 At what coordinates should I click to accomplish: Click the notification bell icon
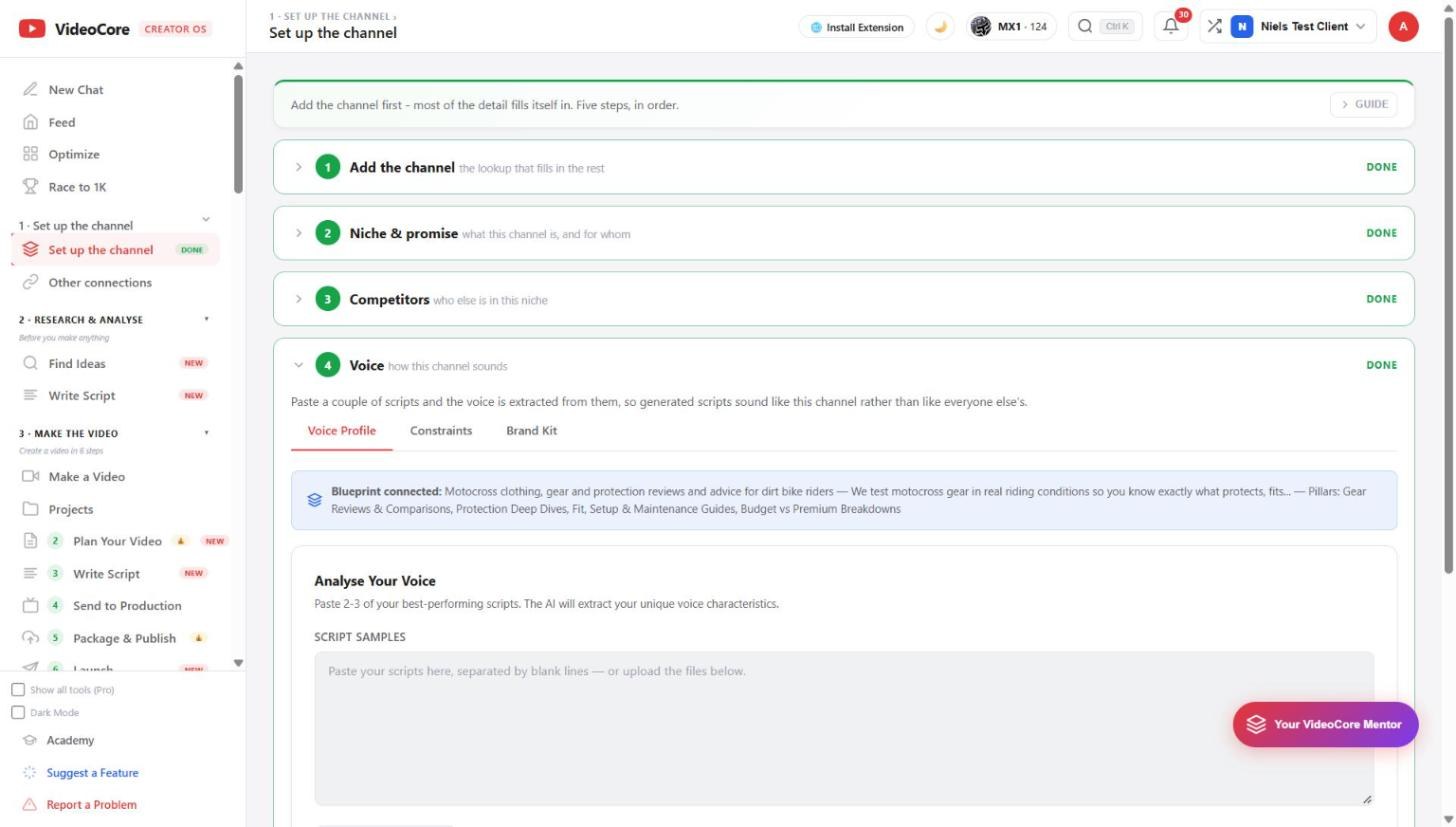[1171, 27]
